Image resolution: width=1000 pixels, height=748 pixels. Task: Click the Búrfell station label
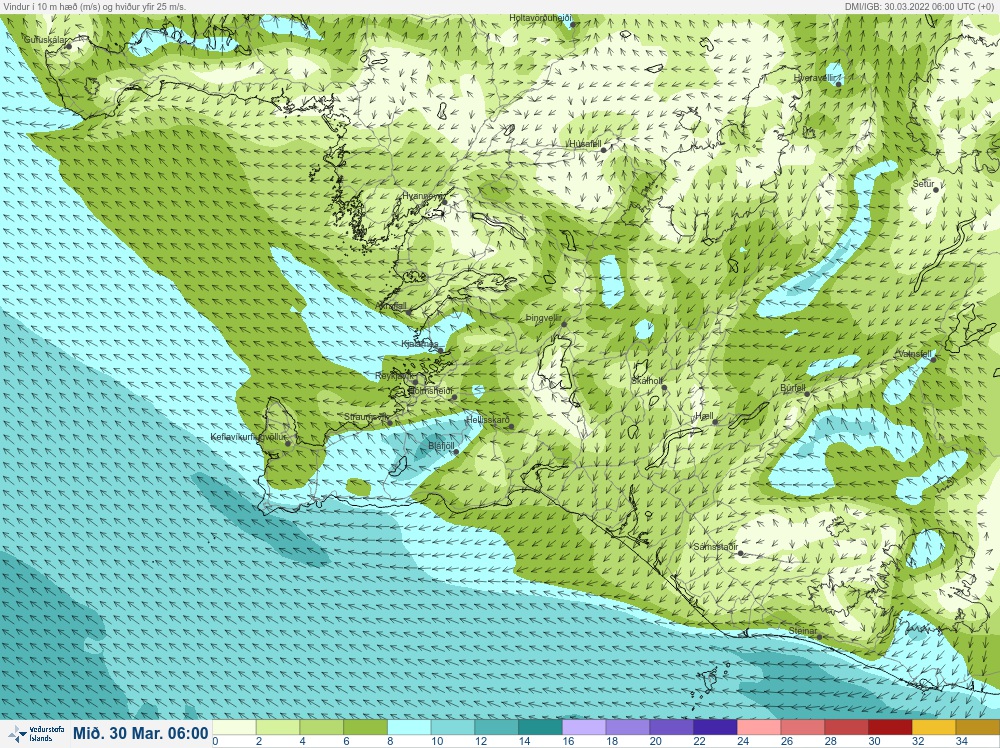(793, 388)
